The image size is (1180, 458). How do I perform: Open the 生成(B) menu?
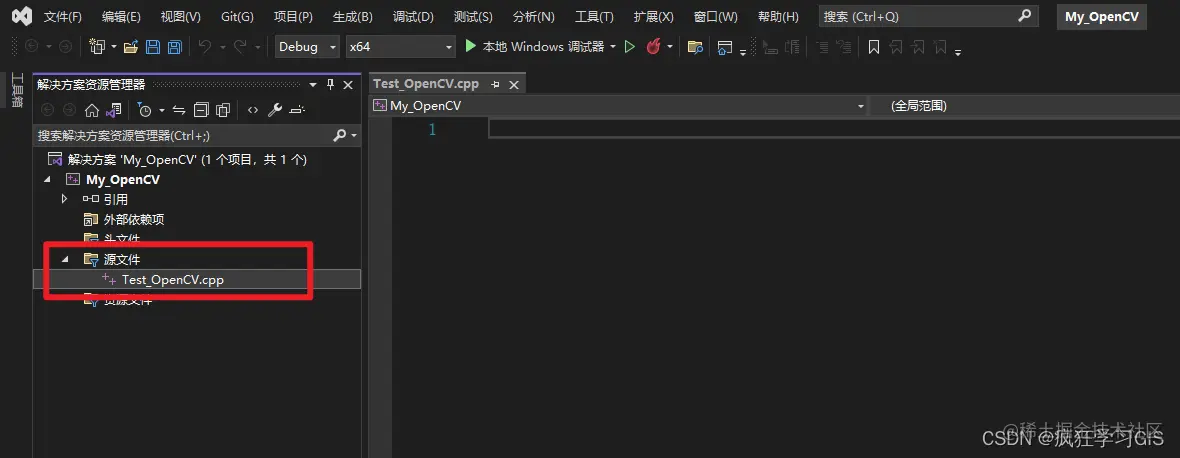tap(352, 17)
